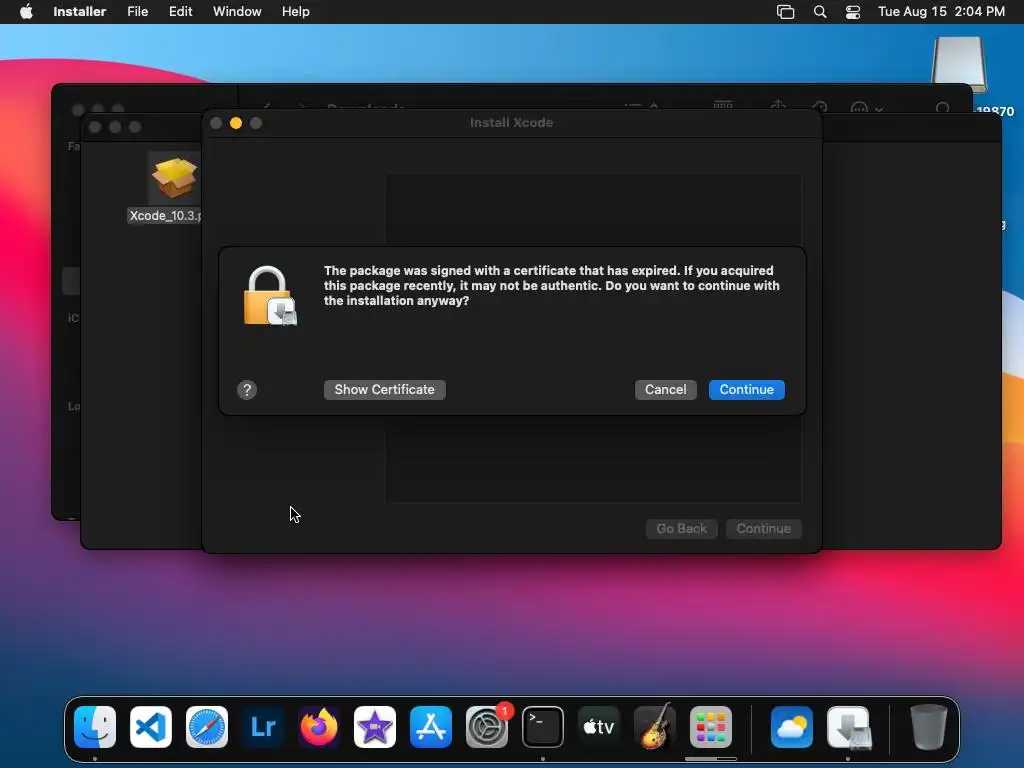Open the Installer application menu
The image size is (1024, 768).
tap(80, 12)
